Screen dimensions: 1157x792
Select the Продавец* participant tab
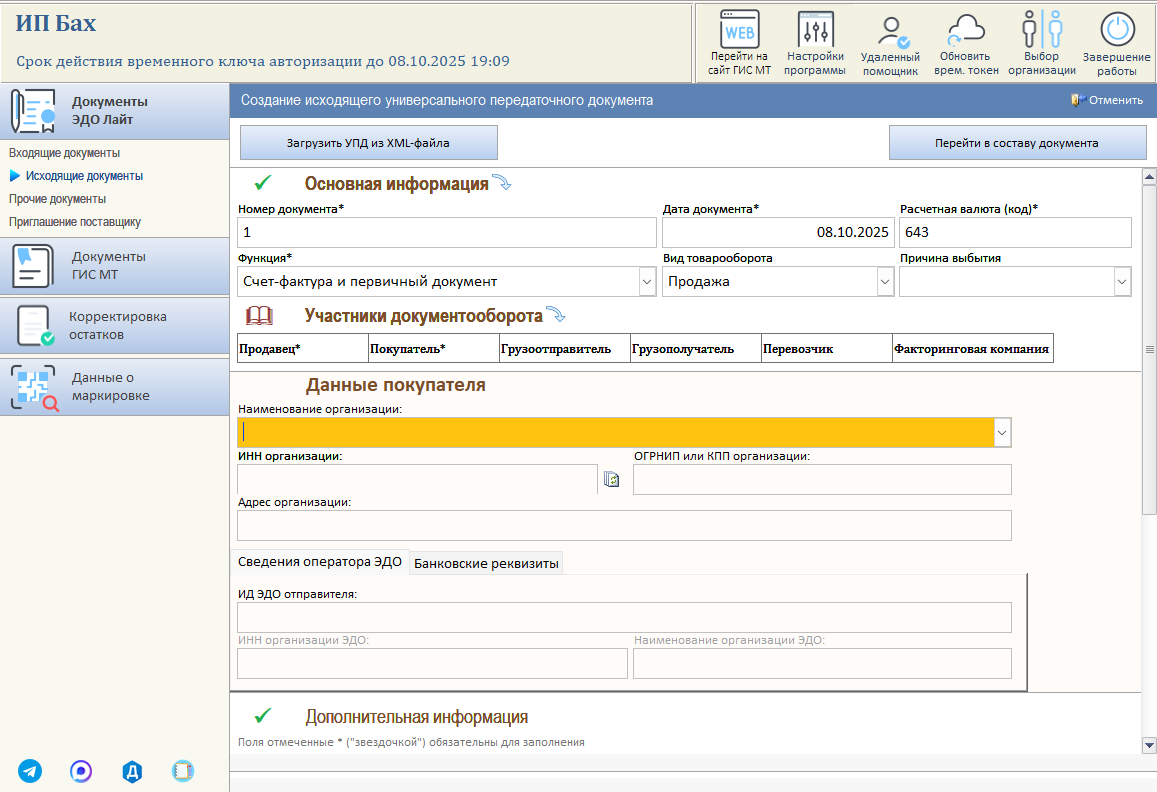(x=303, y=348)
